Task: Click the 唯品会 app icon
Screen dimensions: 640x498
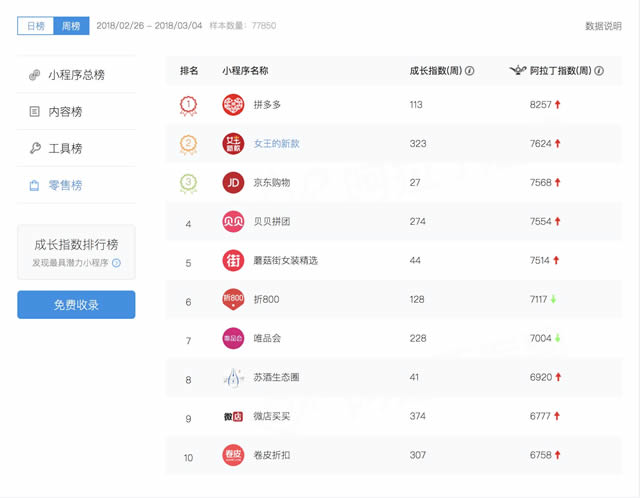Action: 233,338
